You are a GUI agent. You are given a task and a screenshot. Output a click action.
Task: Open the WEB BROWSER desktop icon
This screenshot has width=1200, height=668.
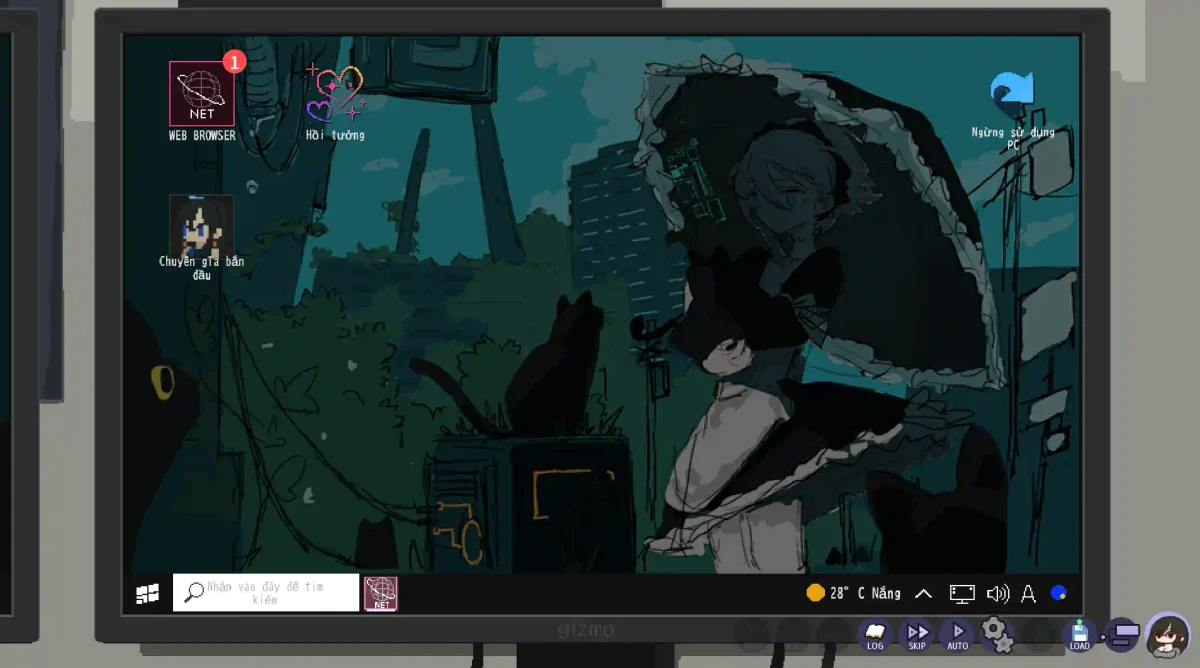click(202, 94)
